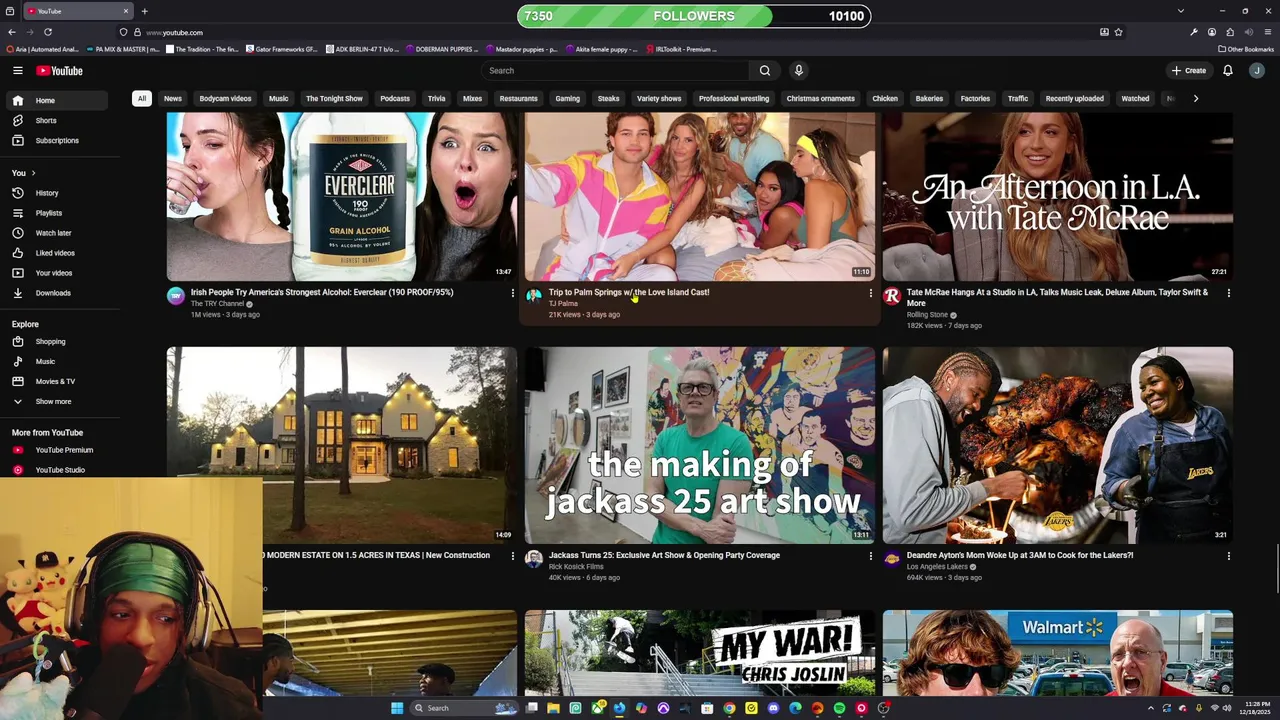Open Rick Kosick Films channel link
Screen dimensions: 1280x720
(576, 567)
